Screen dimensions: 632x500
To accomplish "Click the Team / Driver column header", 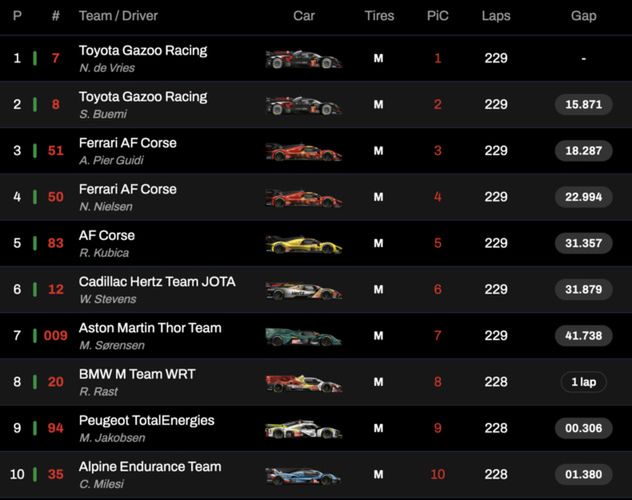I will [118, 16].
